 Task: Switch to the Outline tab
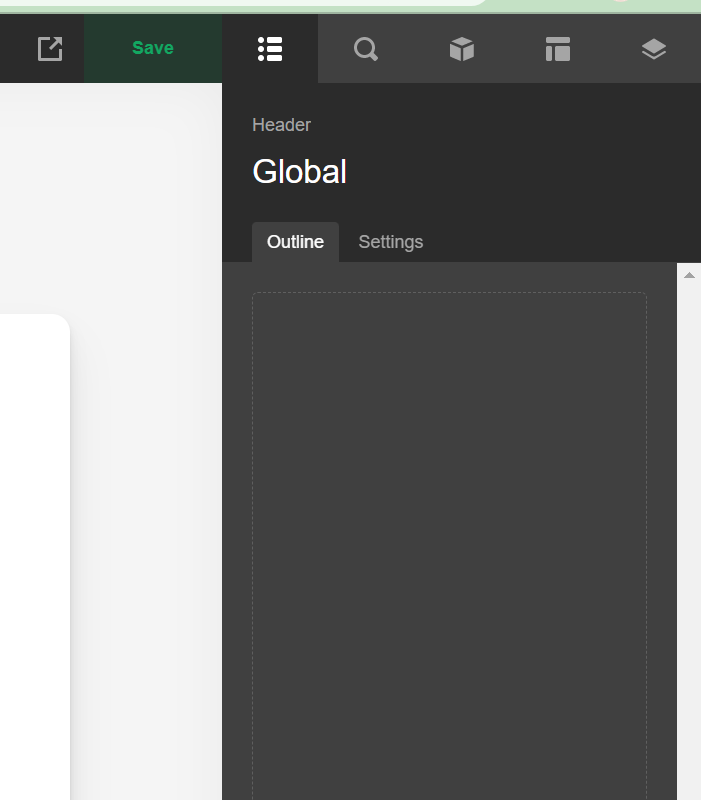[x=295, y=242]
